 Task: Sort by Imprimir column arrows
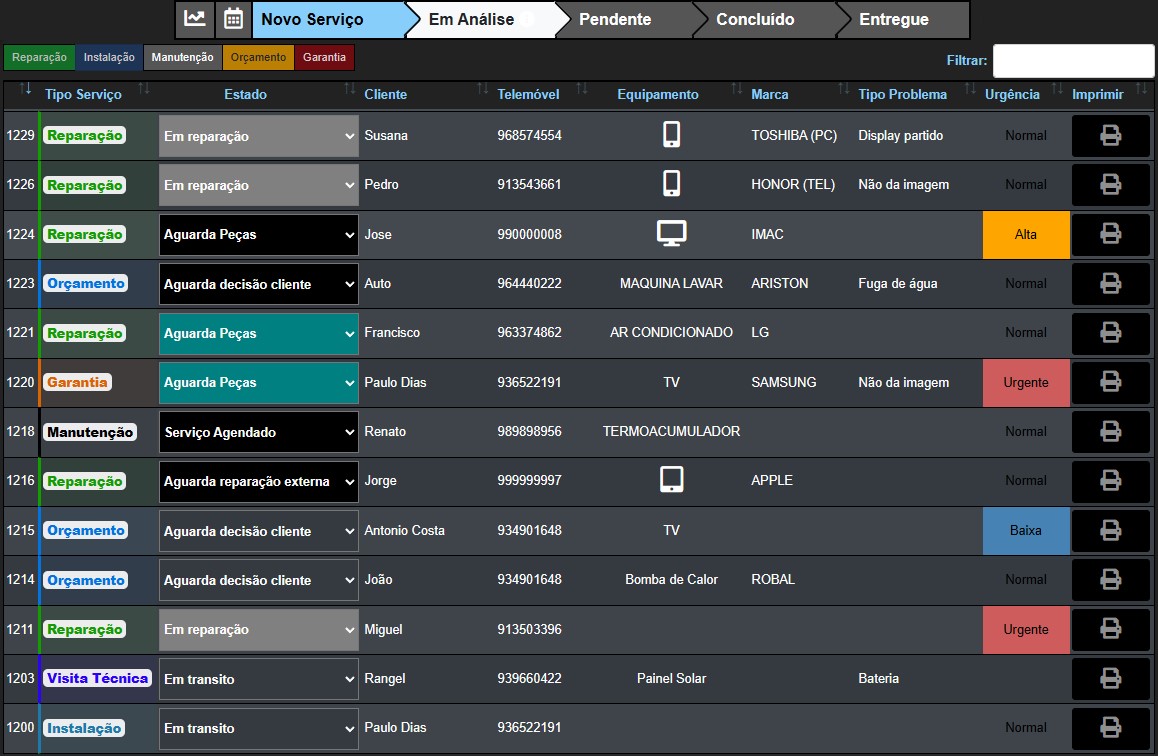click(x=1141, y=89)
